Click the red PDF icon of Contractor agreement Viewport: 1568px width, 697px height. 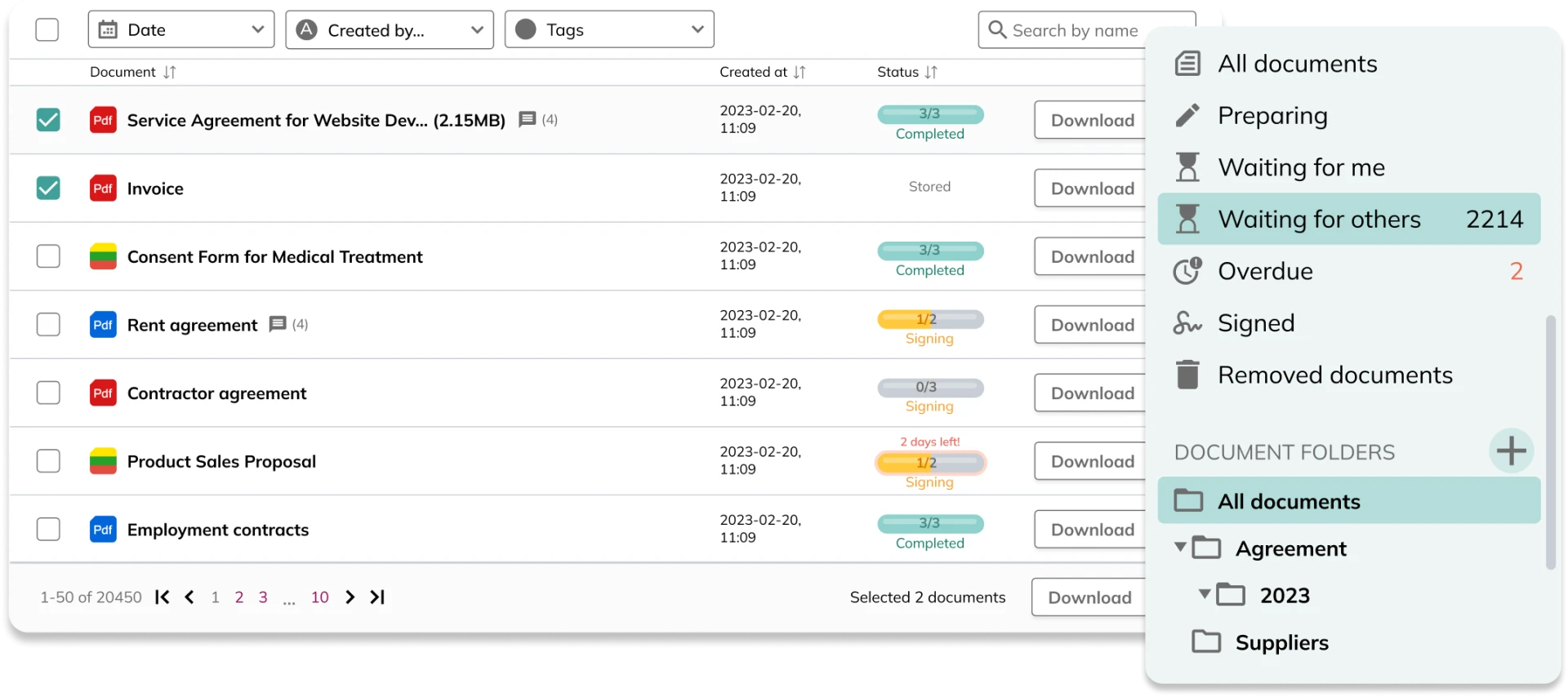[x=103, y=393]
